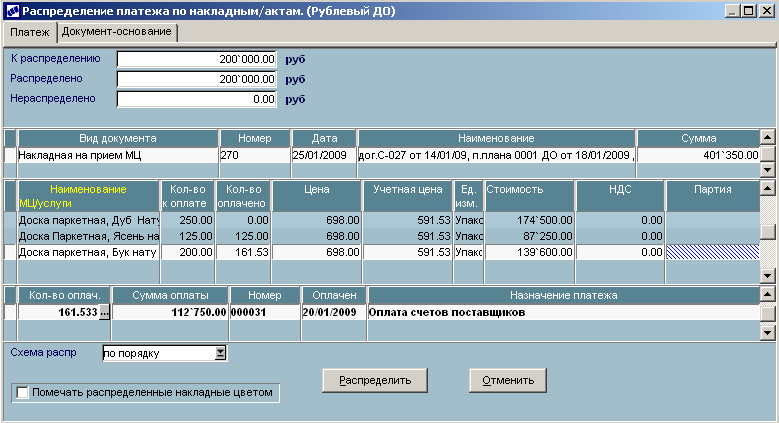
Task: Click scroll down arrow of items table
Action: pyautogui.click(x=768, y=276)
